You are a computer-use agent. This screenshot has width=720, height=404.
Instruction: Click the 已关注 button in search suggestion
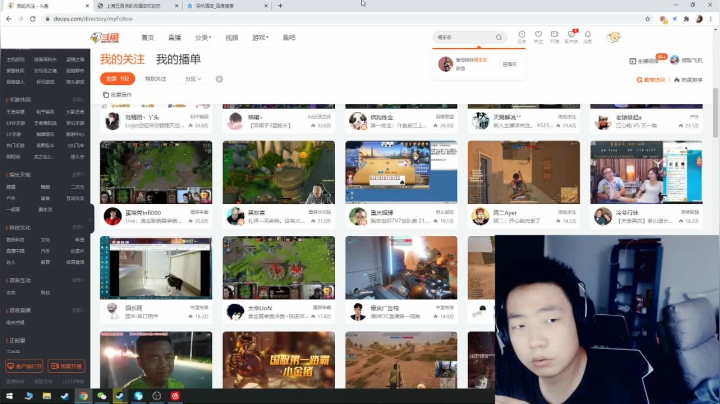point(509,64)
